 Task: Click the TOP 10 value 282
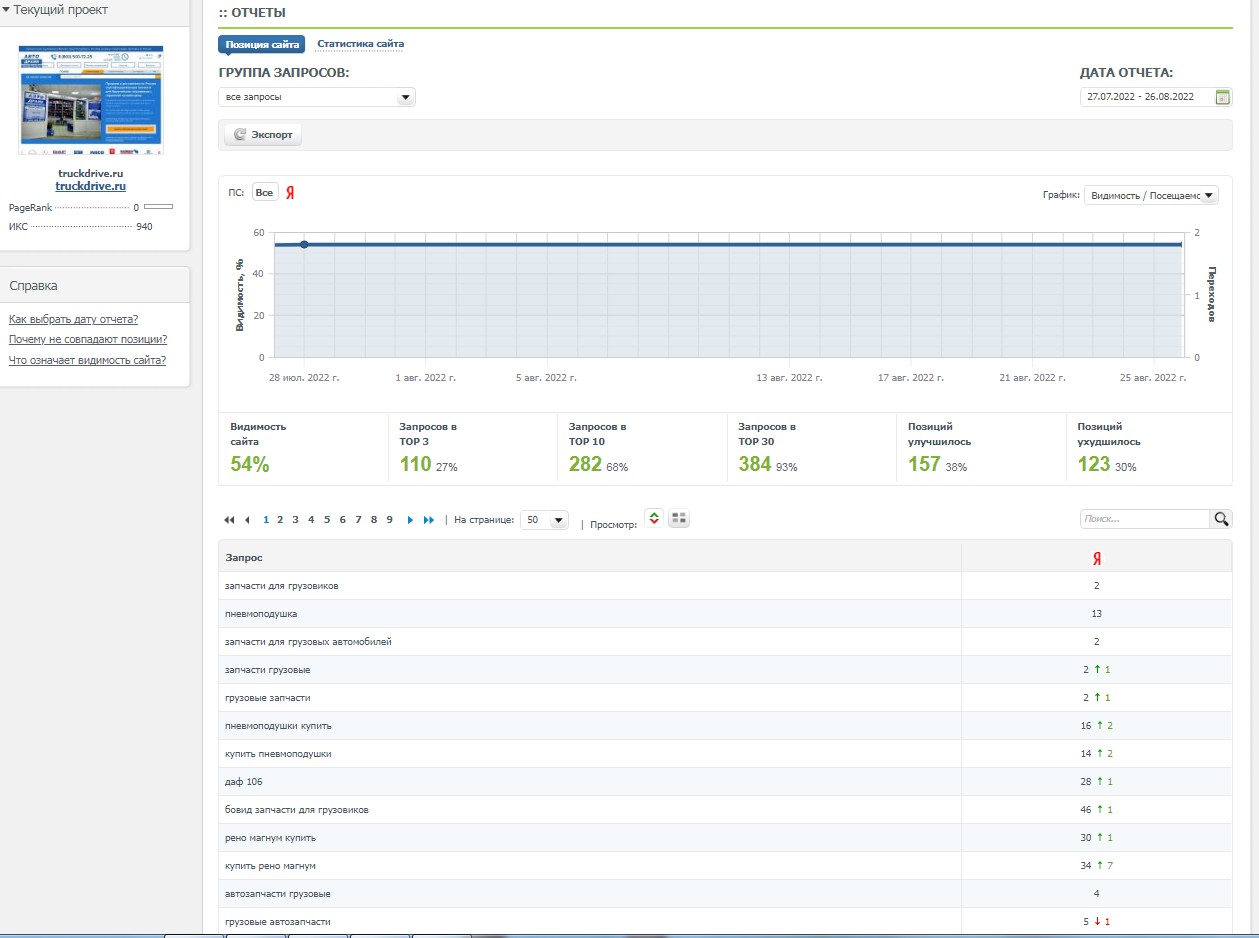[x=585, y=464]
